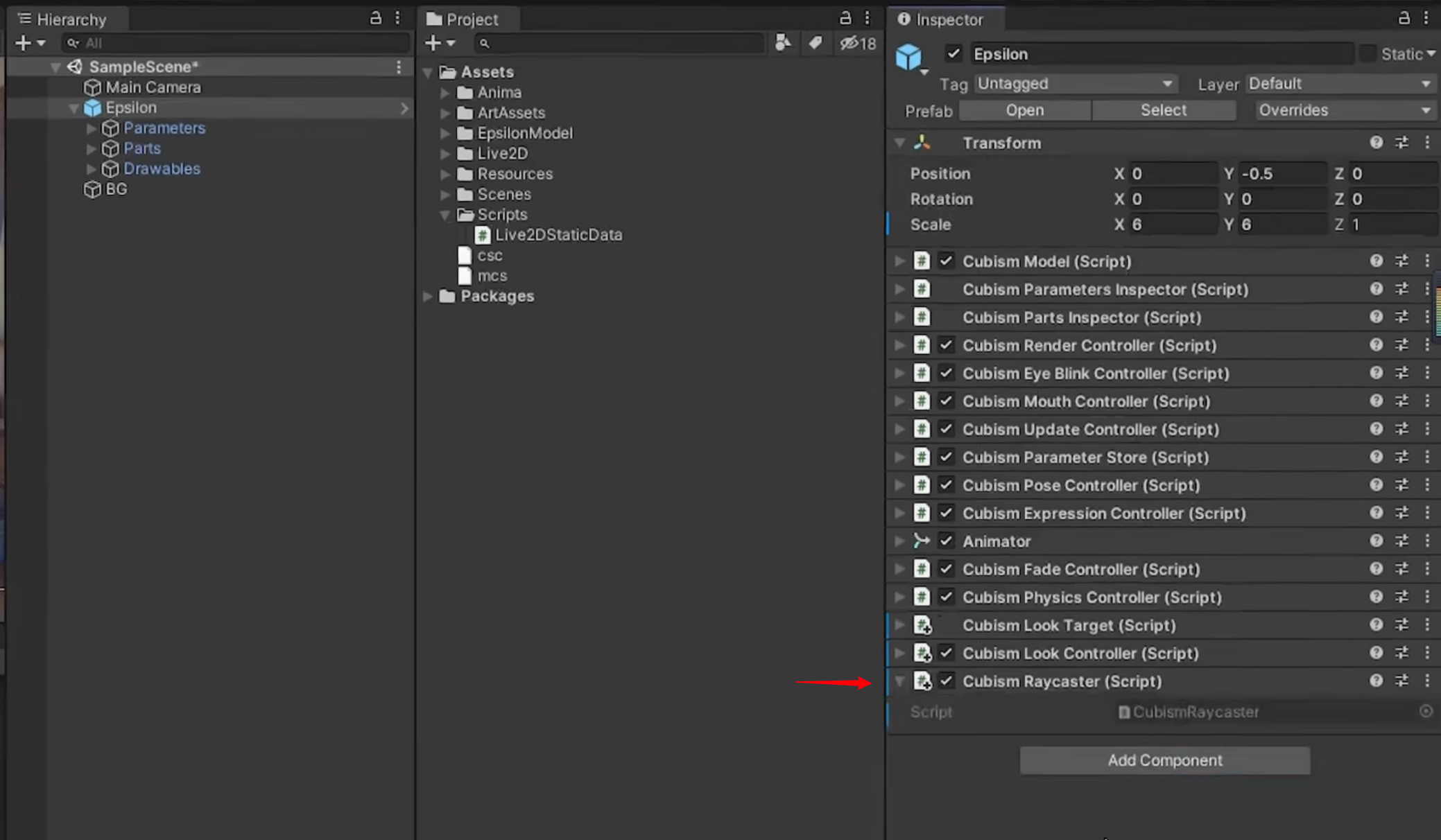This screenshot has width=1441, height=840.
Task: Click the Cubism Render Controller script icon
Action: tap(921, 345)
